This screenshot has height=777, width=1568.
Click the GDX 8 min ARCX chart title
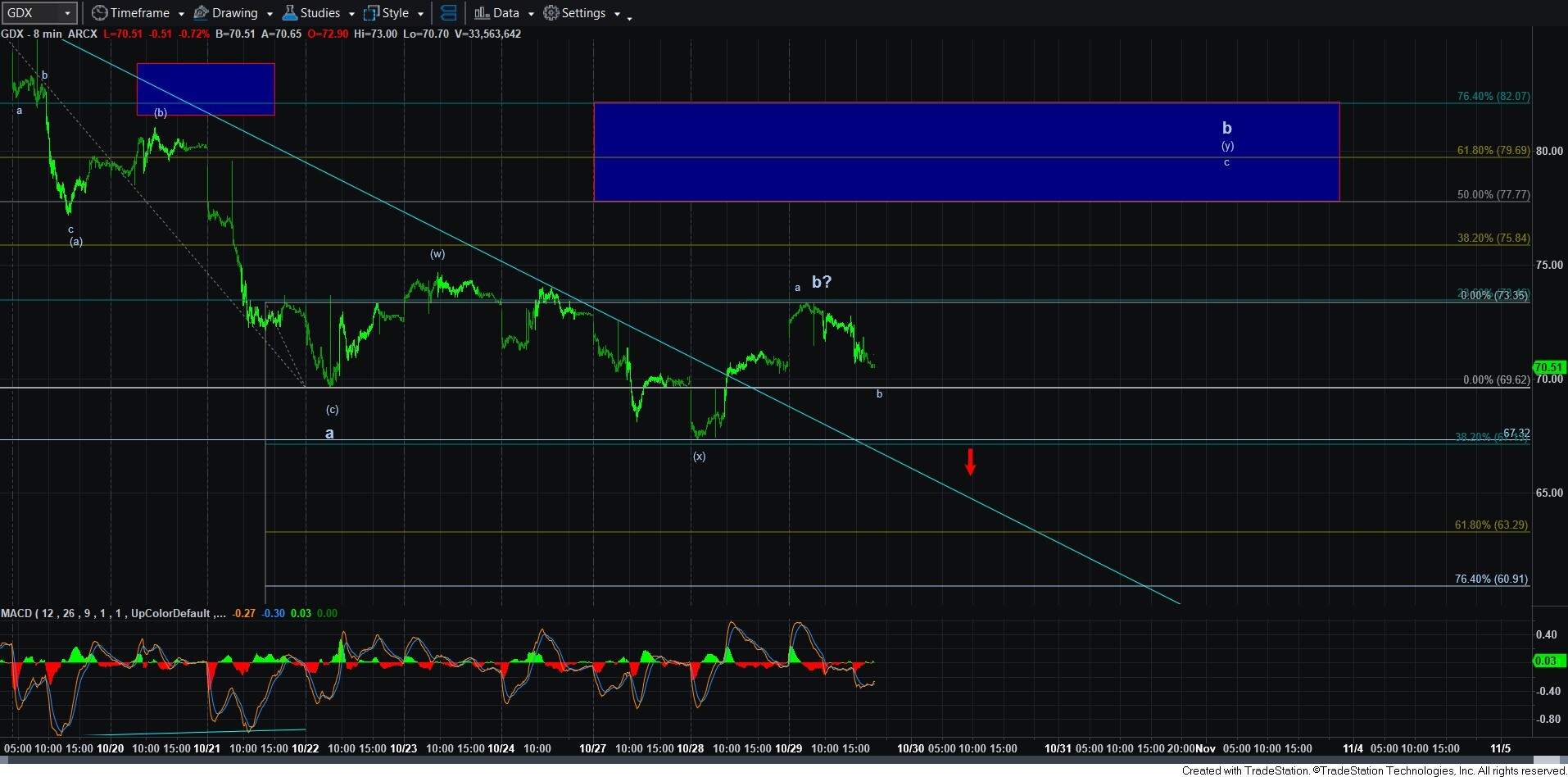click(49, 34)
